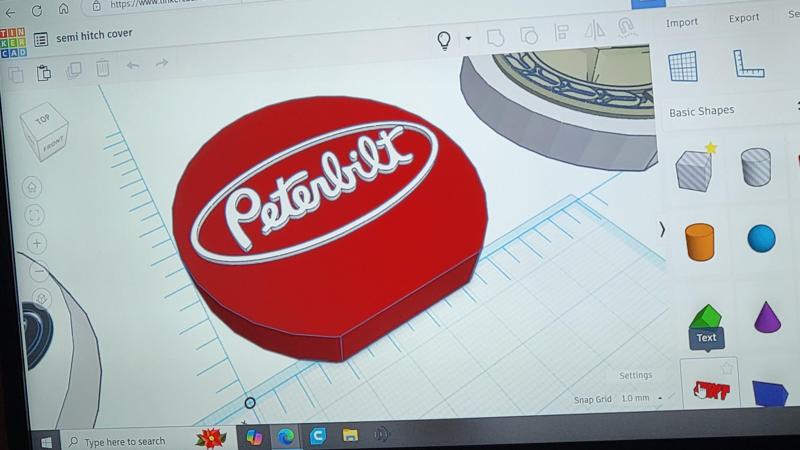Open the blue C app on taskbar
The height and width of the screenshot is (450, 800).
[317, 436]
